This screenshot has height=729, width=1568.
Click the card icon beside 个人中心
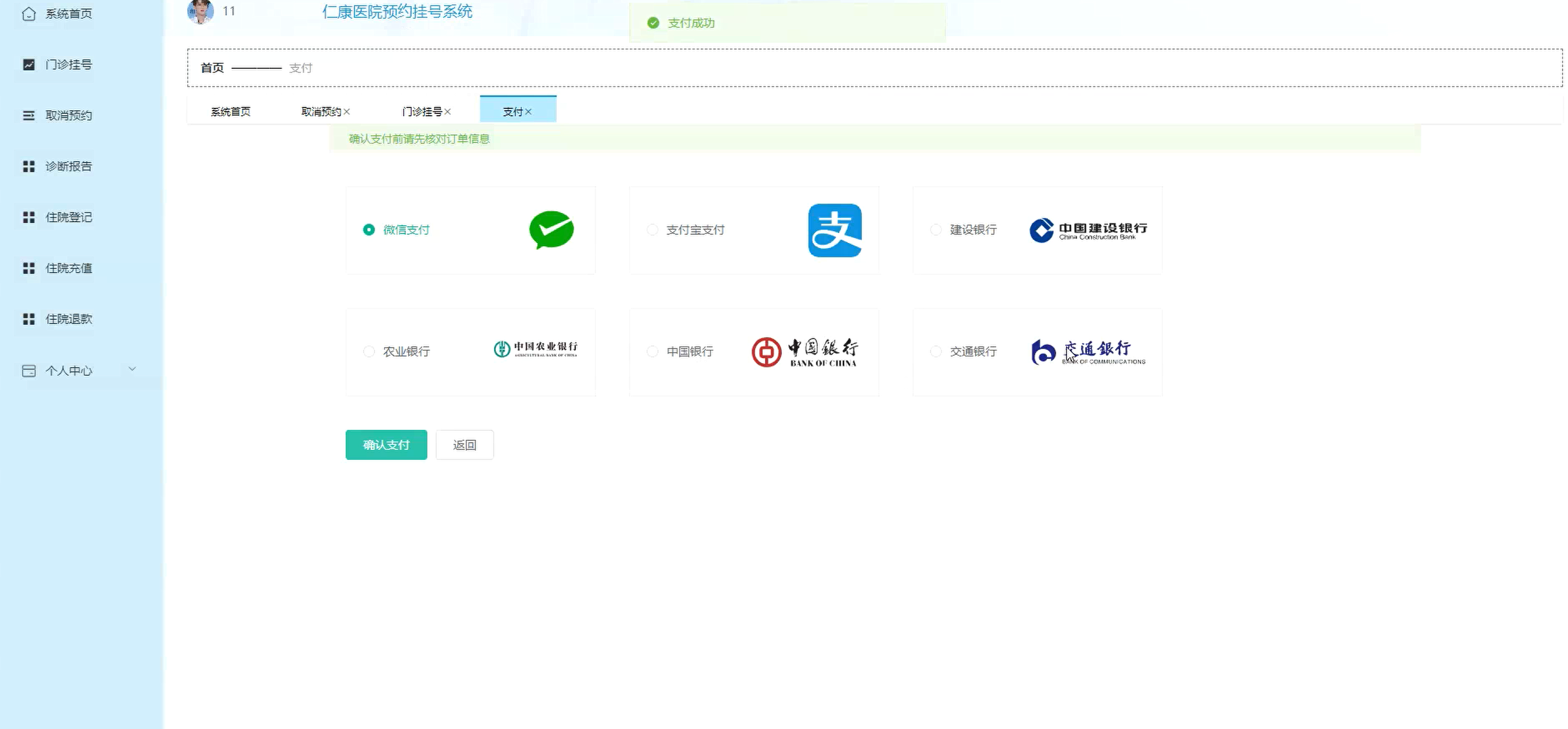28,371
